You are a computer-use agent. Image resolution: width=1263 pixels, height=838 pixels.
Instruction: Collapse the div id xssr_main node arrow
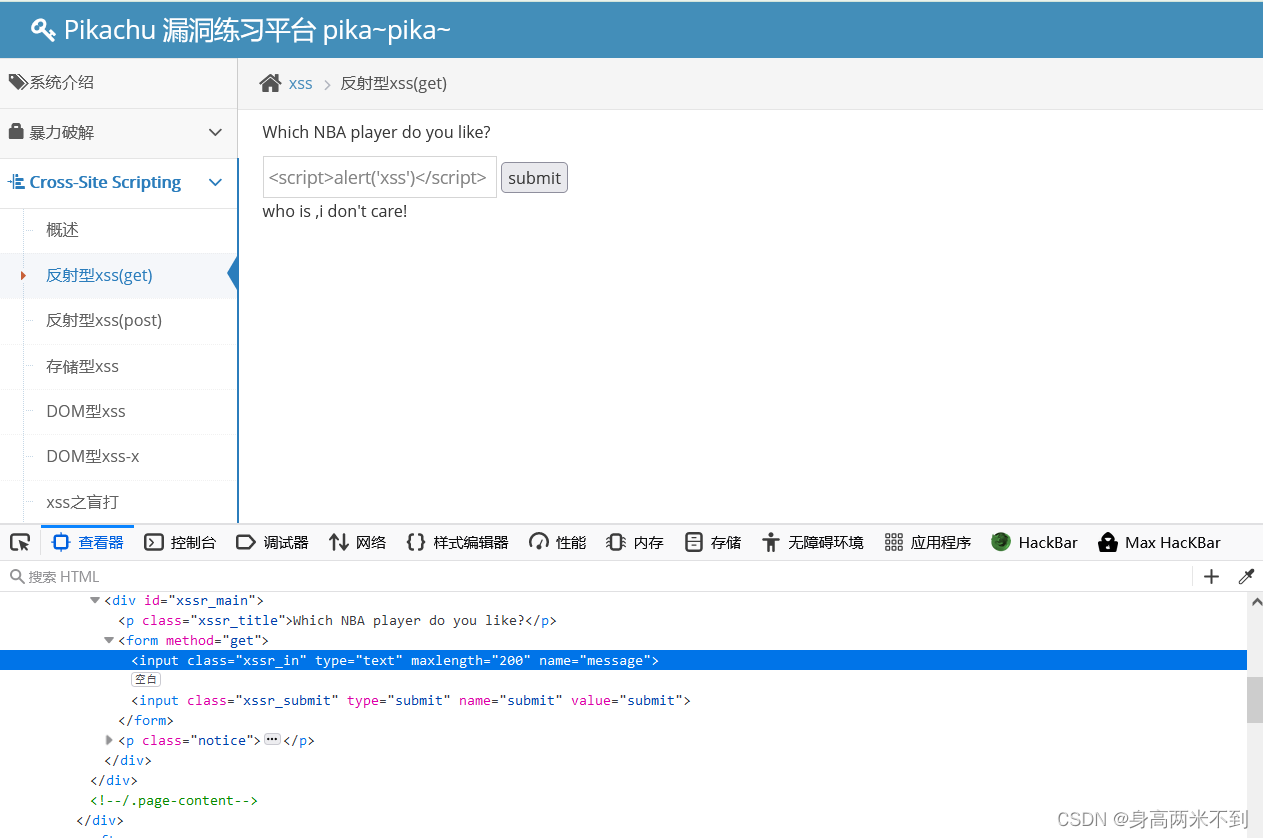(95, 600)
